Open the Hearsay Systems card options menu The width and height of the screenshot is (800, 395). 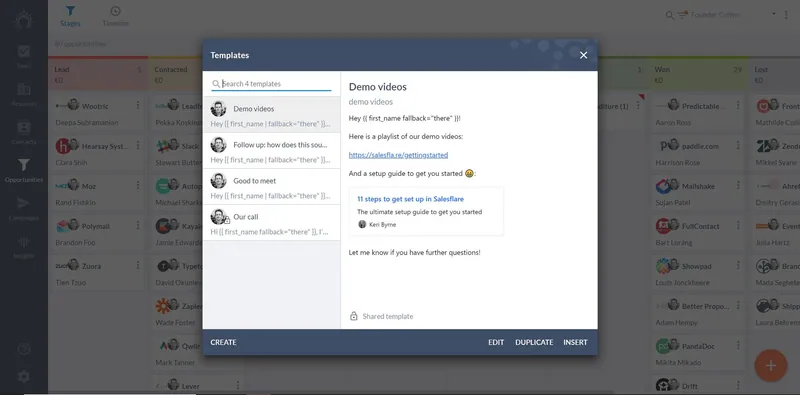coord(138,145)
